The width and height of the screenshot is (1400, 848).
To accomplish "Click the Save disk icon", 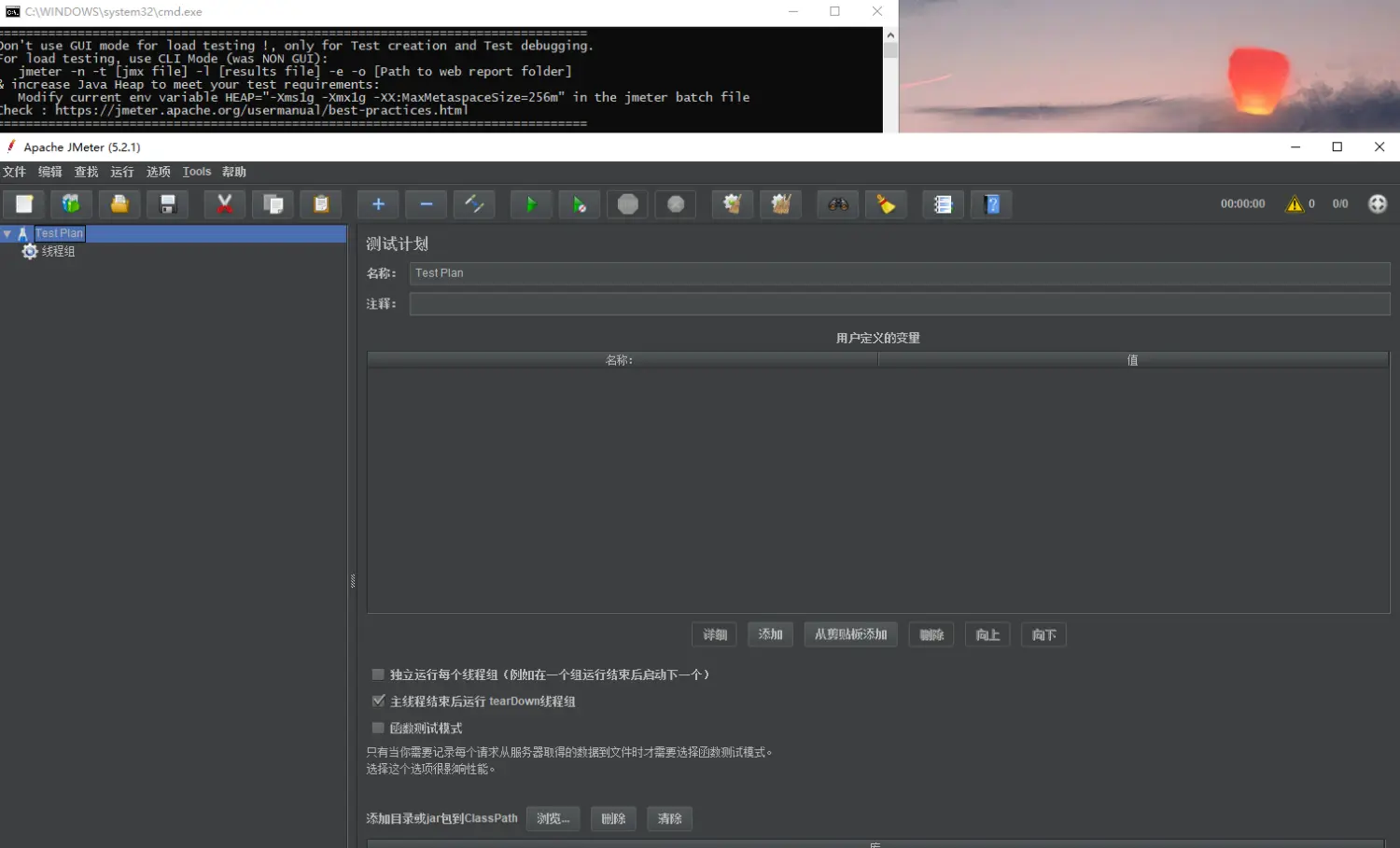I will (x=168, y=204).
